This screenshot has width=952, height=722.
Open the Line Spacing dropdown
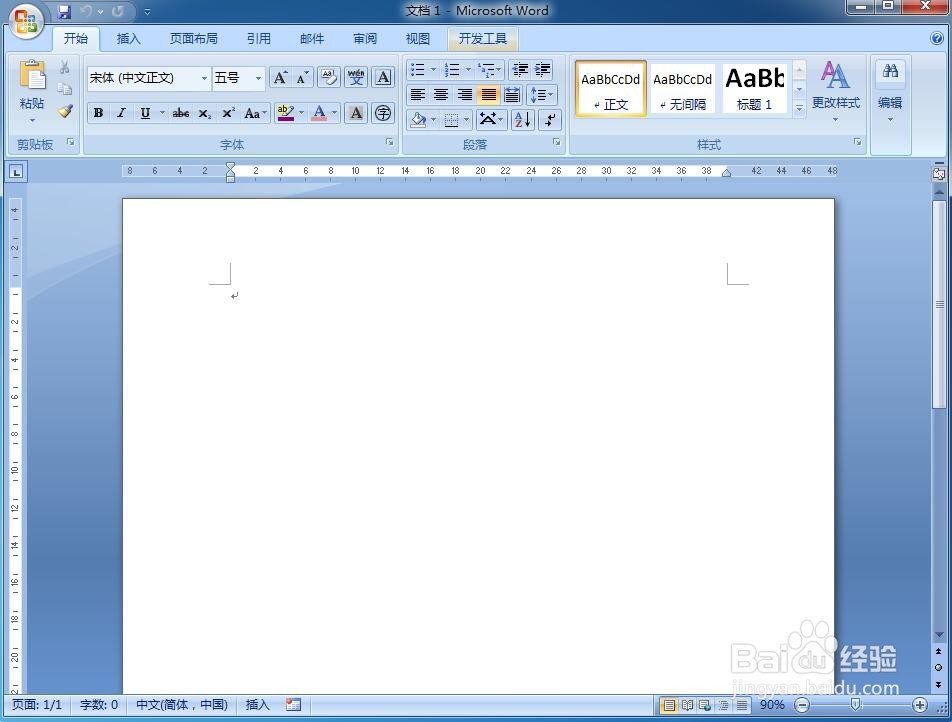pyautogui.click(x=542, y=95)
